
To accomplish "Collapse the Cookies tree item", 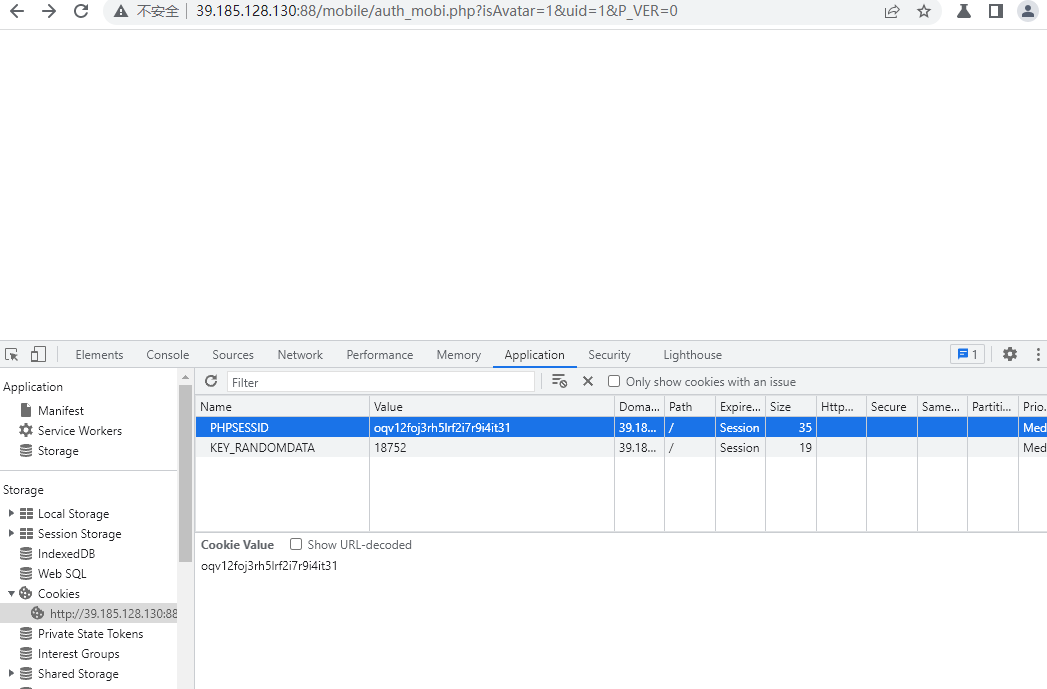I will click(x=12, y=593).
